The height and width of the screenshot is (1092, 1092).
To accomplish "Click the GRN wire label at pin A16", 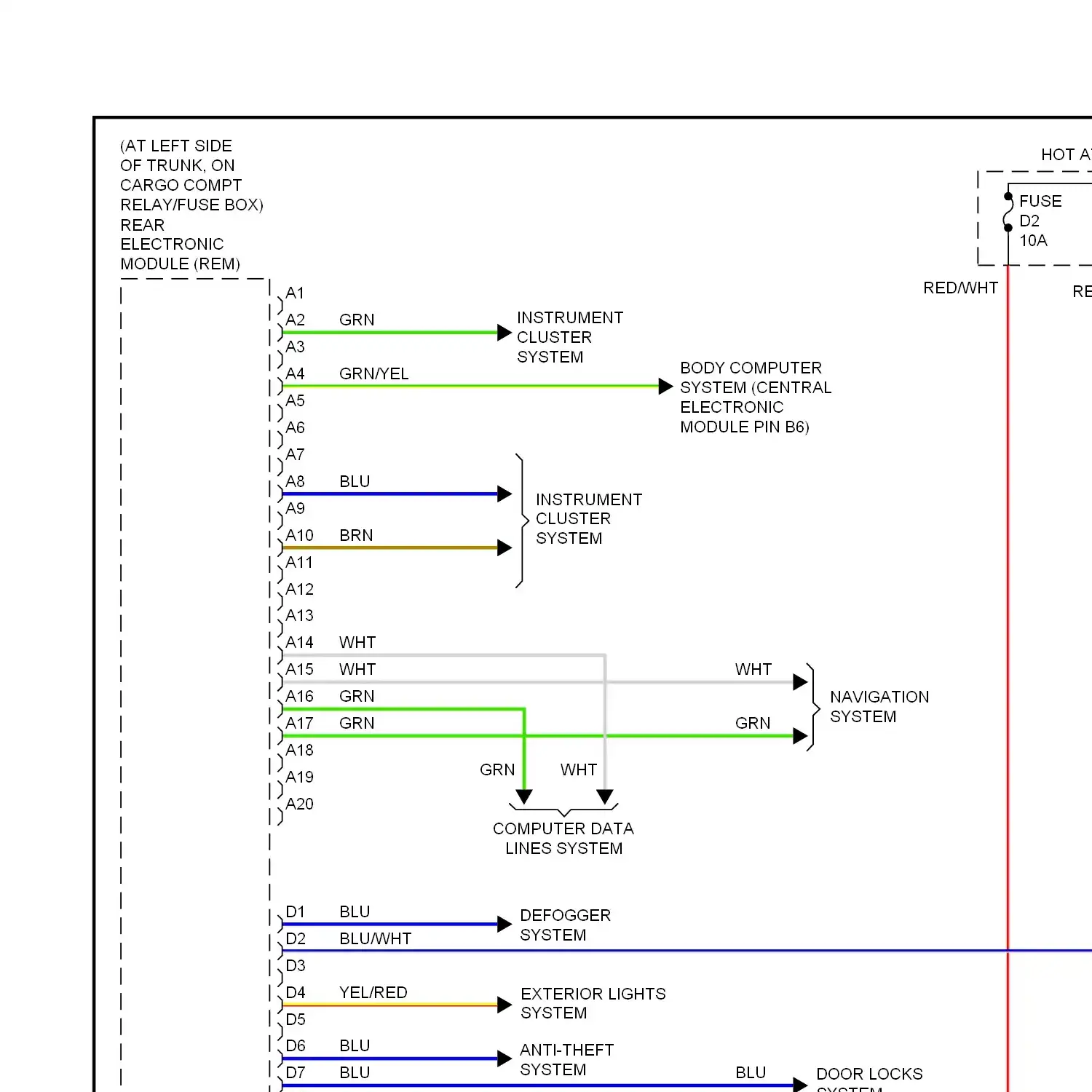I will 357,697.
